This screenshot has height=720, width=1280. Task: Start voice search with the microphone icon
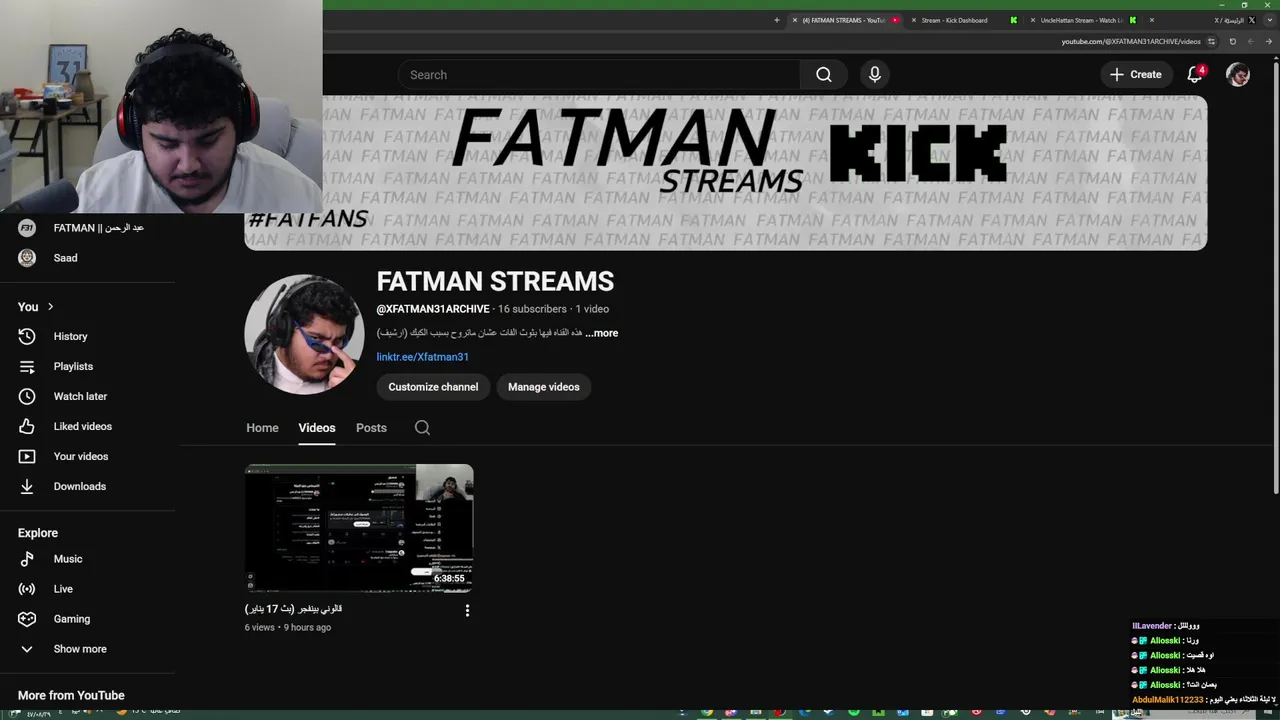(x=875, y=75)
